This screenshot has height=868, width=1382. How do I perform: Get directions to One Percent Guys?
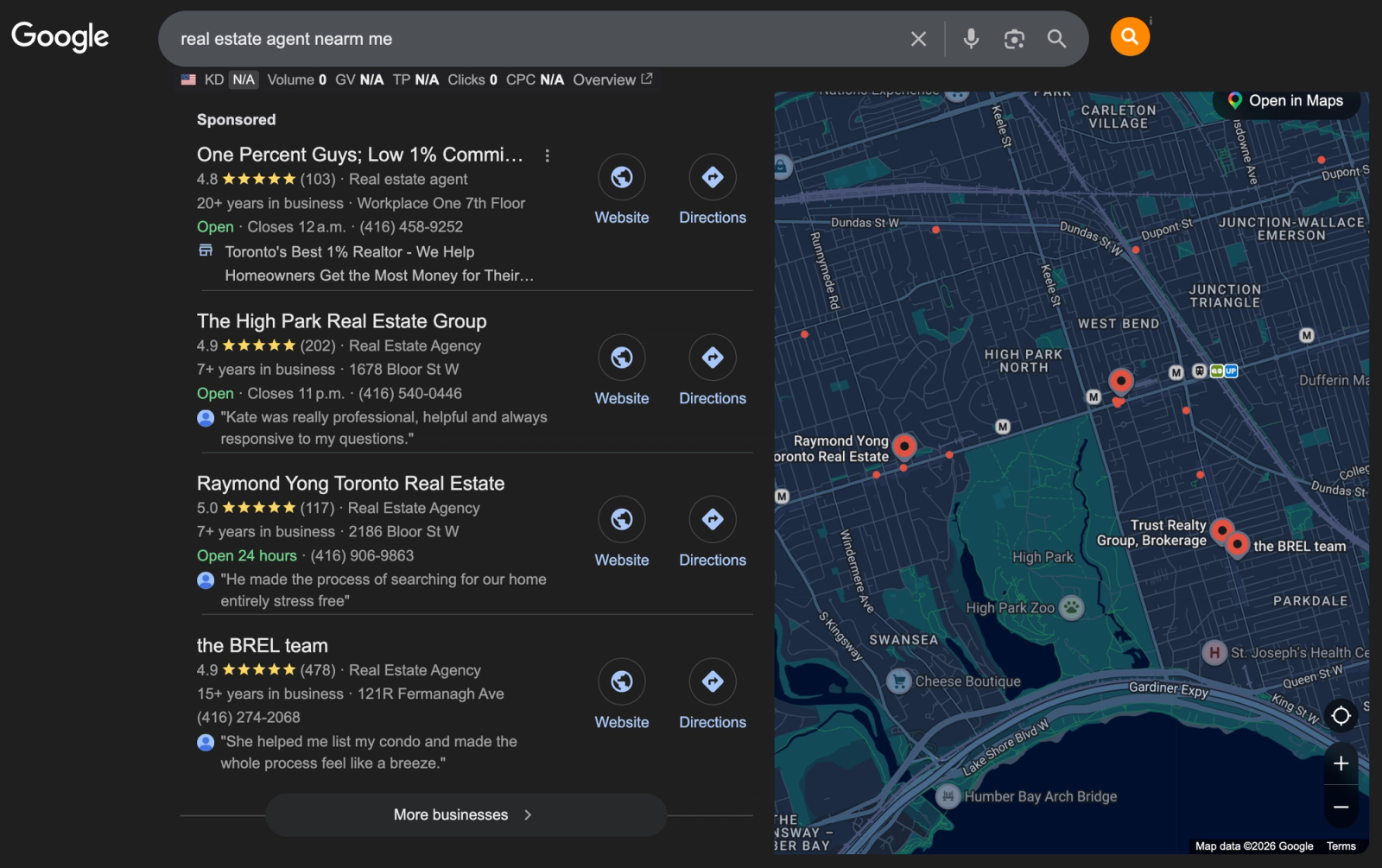coord(713,177)
